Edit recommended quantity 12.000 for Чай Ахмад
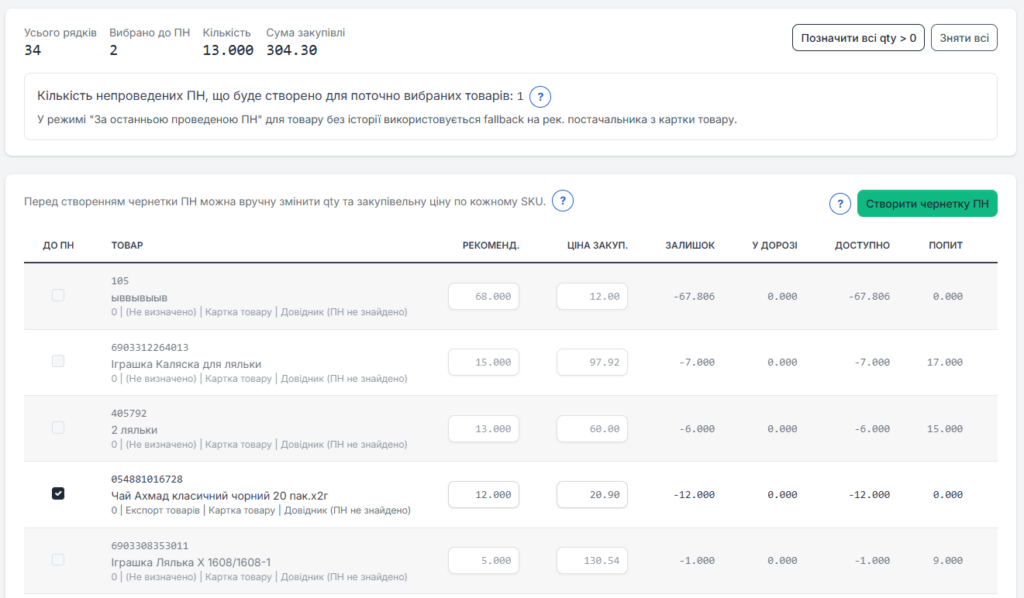 point(484,495)
